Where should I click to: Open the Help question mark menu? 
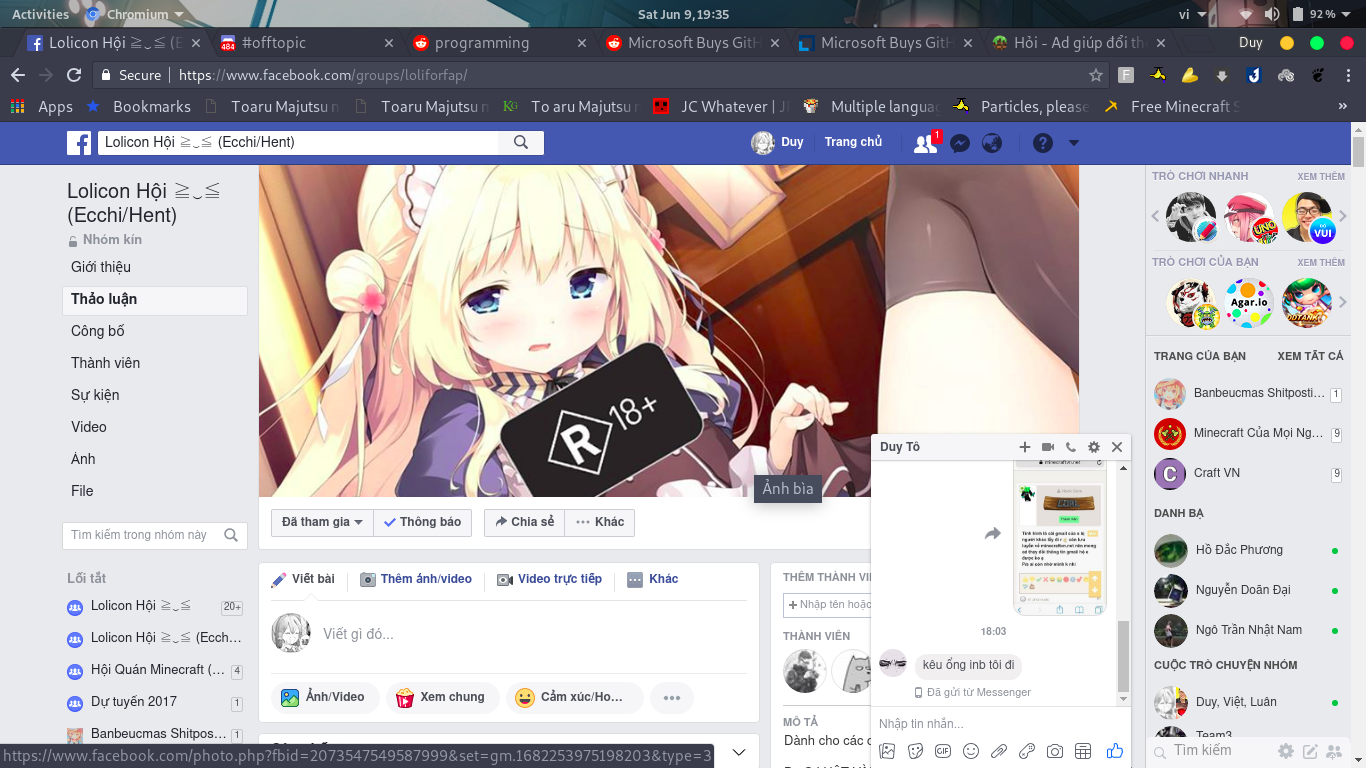click(1042, 143)
